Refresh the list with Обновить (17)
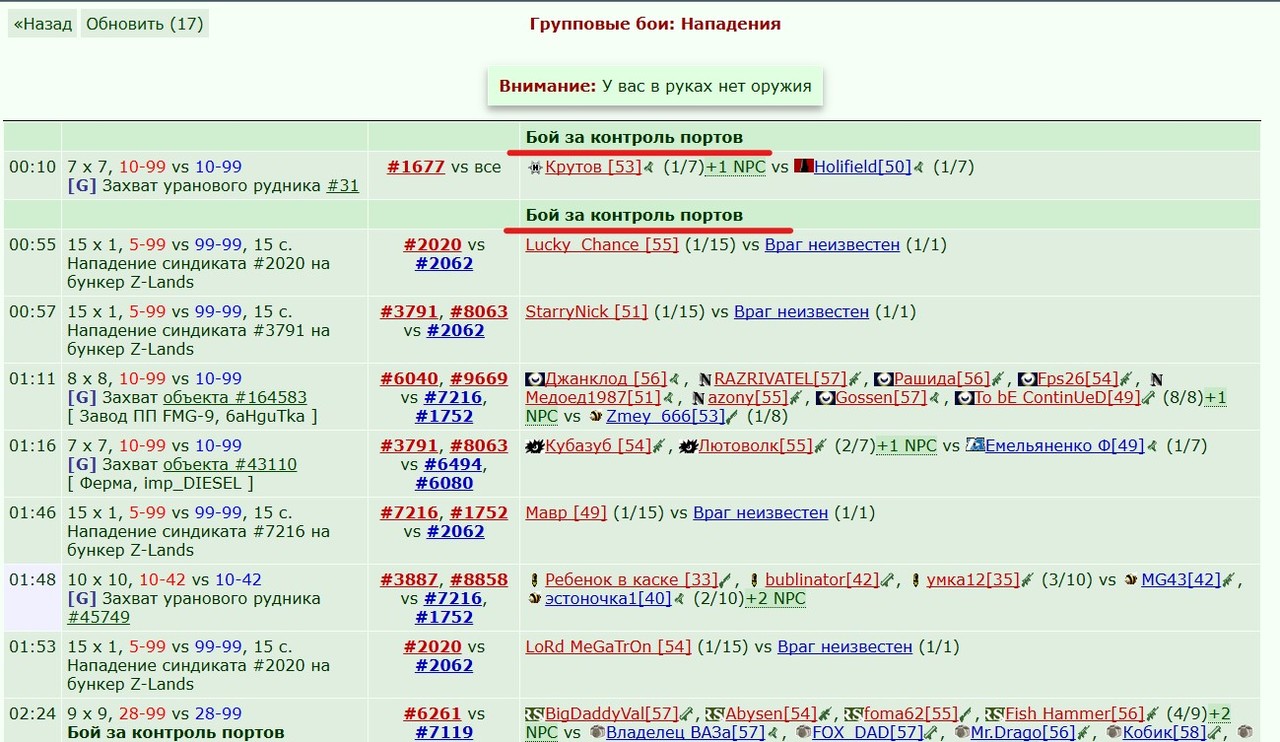This screenshot has height=742, width=1280. click(x=145, y=24)
